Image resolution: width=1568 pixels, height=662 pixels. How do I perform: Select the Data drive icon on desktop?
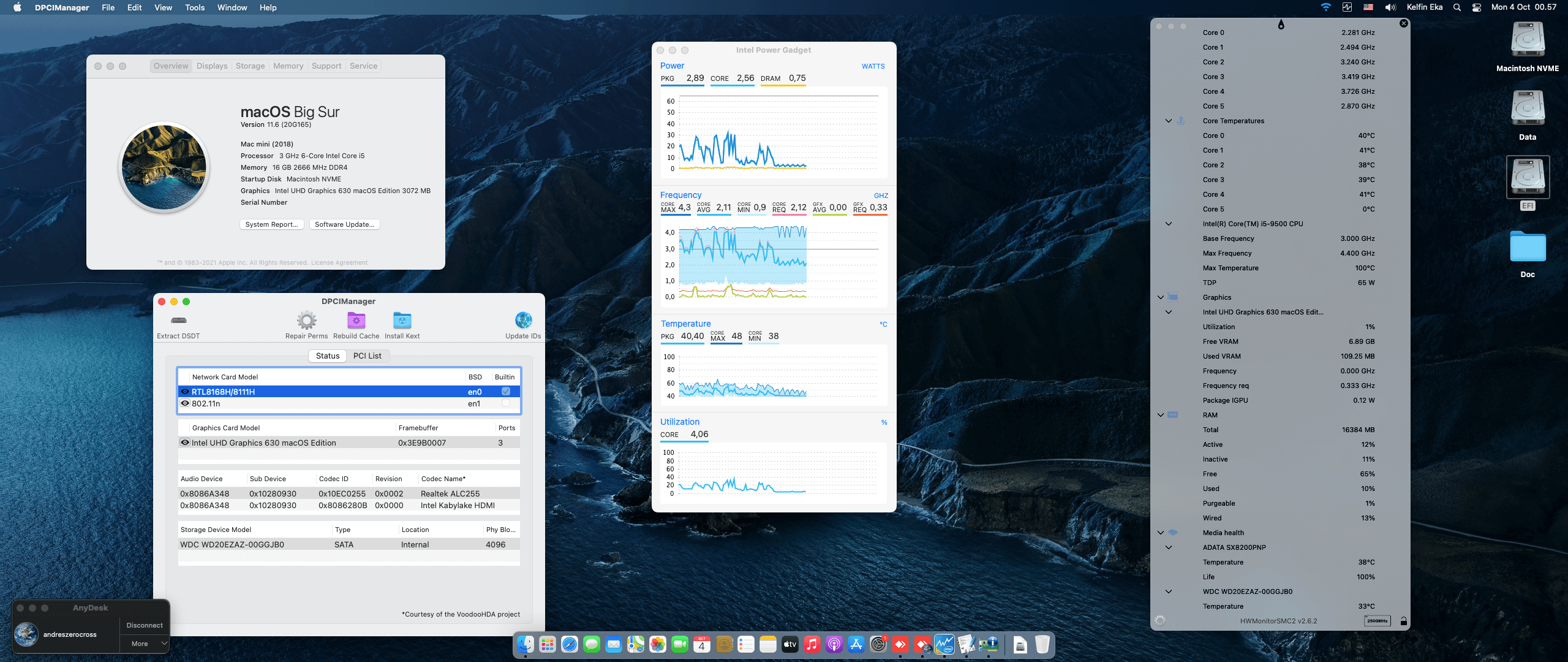click(x=1528, y=108)
